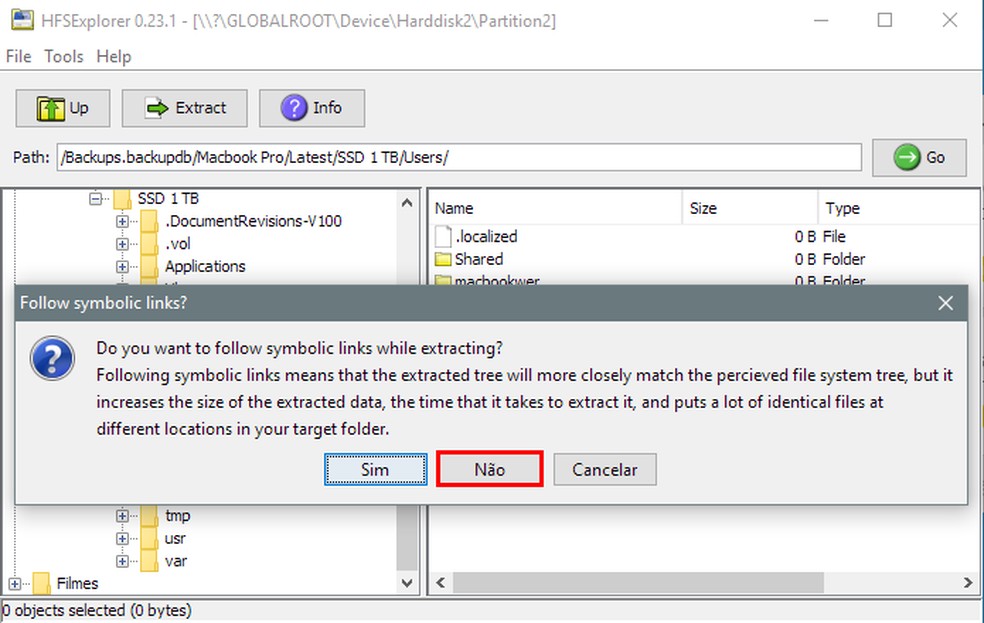Click the Up toolbar button
This screenshot has width=984, height=623.
pyautogui.click(x=63, y=108)
